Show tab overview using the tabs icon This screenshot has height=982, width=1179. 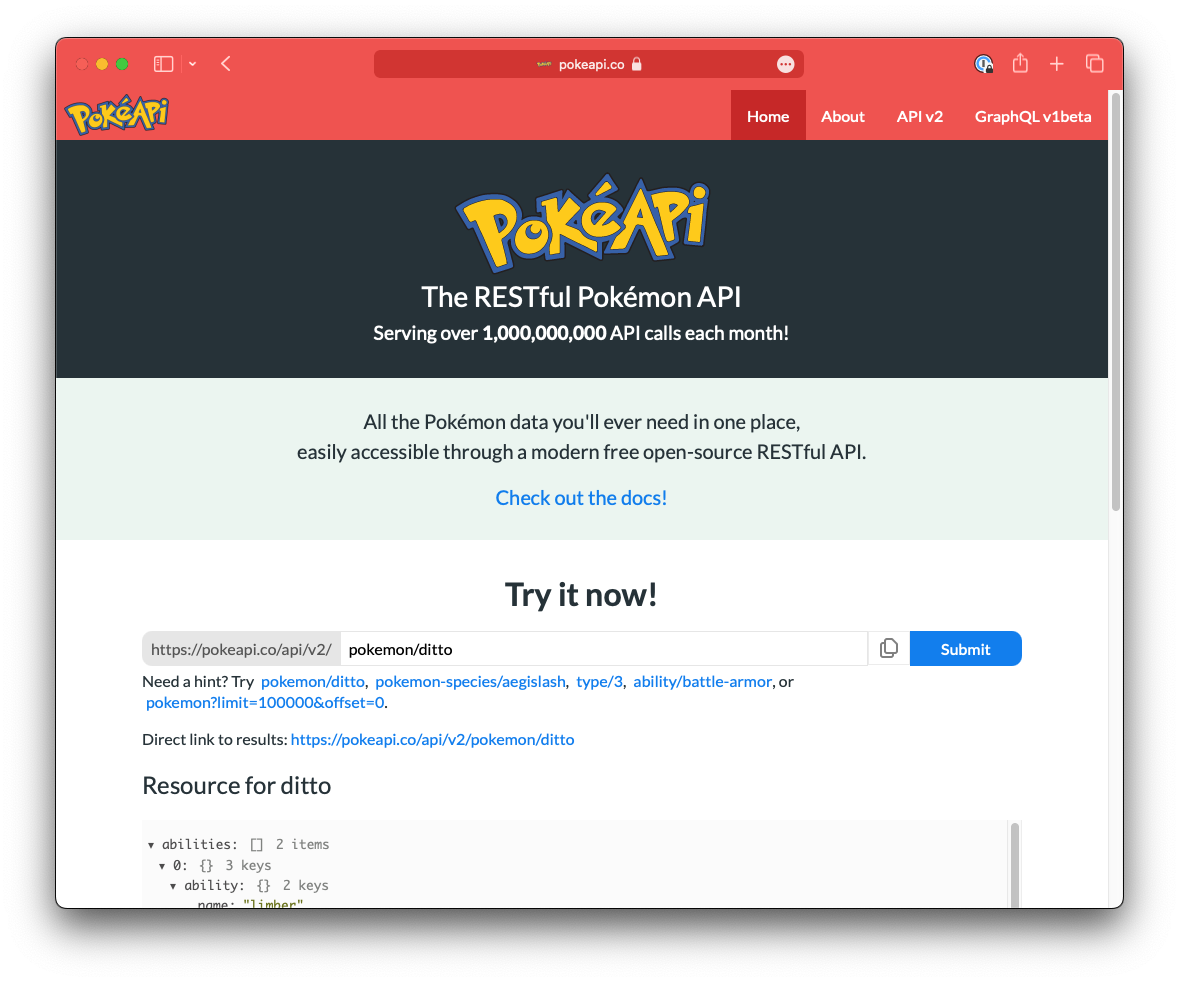1094,63
